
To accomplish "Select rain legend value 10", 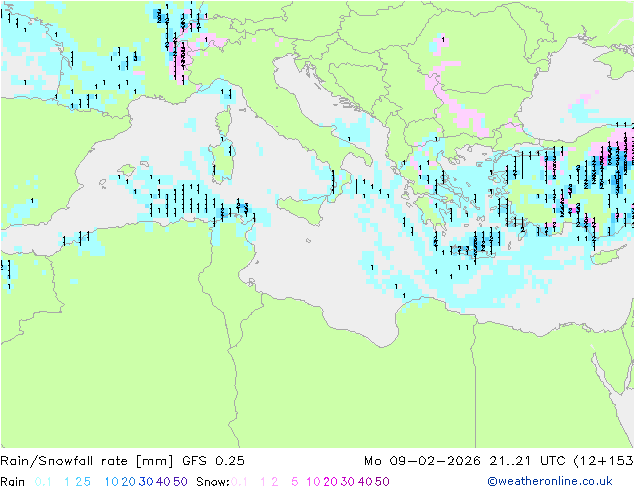I will tap(112, 482).
